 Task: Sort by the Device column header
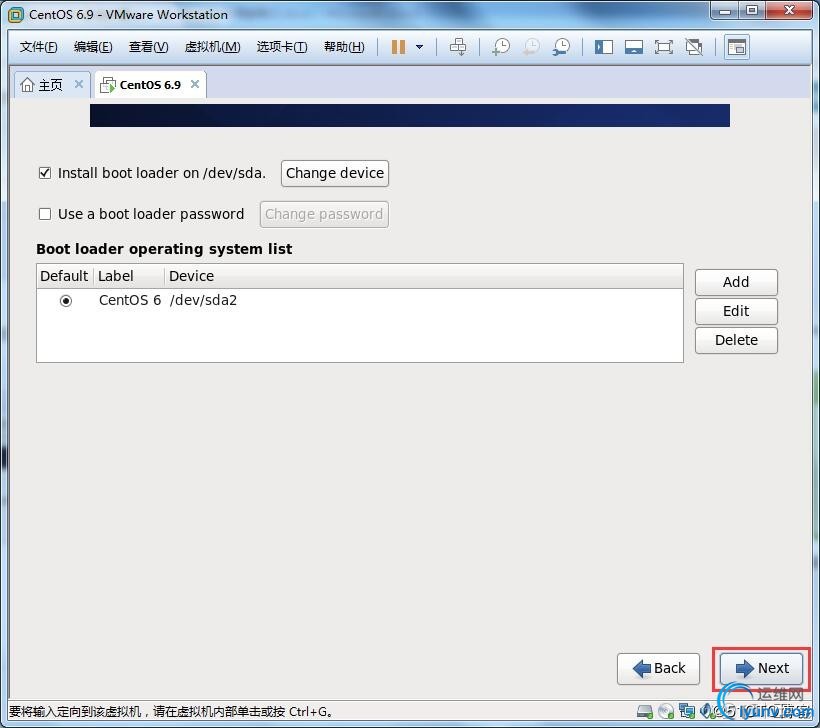point(424,276)
